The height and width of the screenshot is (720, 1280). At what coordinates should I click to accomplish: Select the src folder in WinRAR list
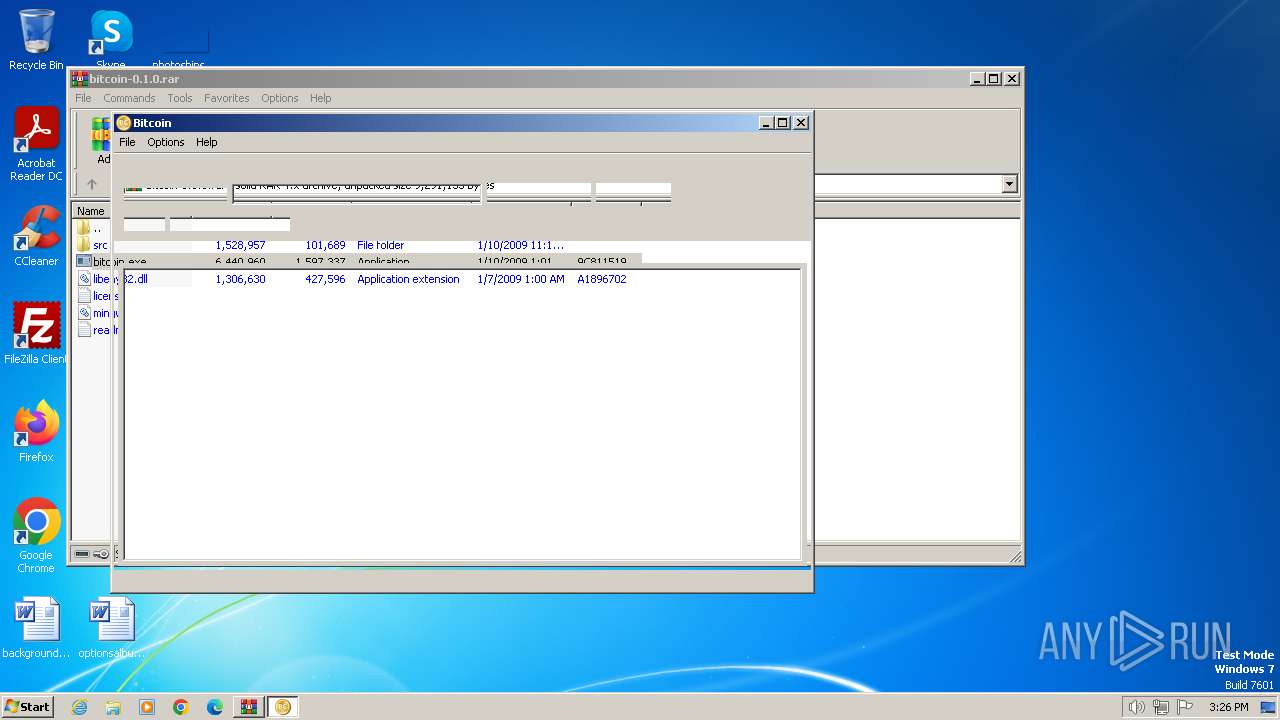coord(92,245)
